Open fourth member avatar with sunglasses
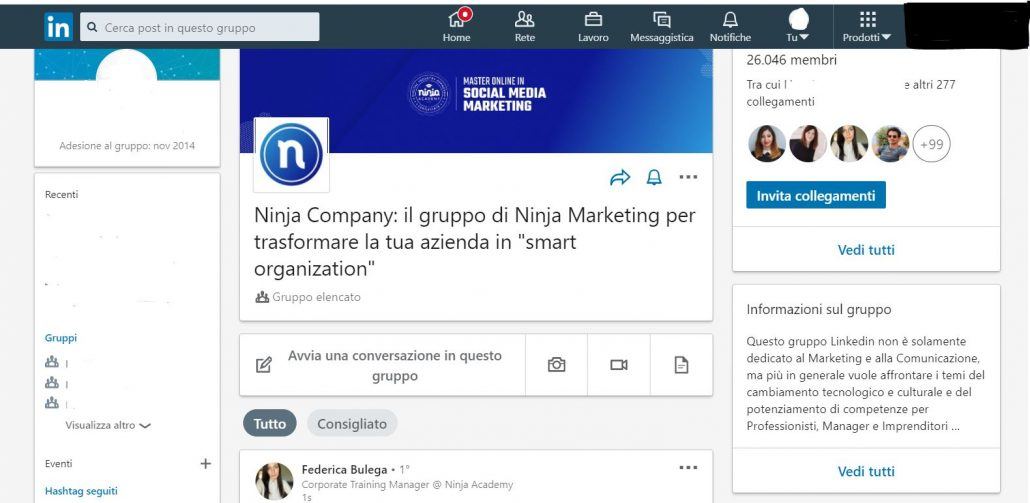Image resolution: width=1030 pixels, height=503 pixels. (891, 144)
